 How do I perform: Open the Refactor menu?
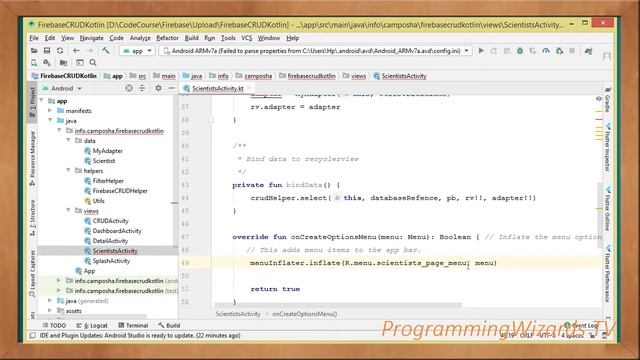click(x=167, y=38)
